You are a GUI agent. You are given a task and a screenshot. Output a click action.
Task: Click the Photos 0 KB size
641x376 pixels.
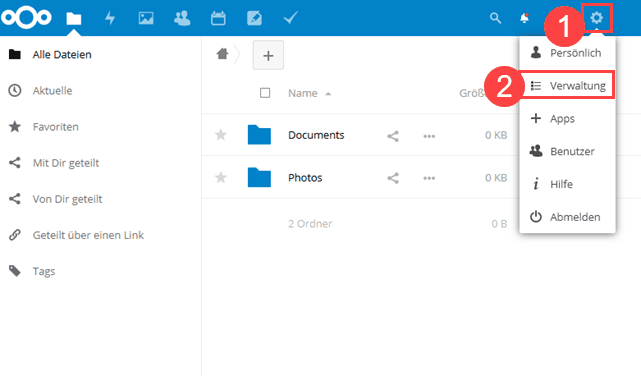(x=496, y=178)
